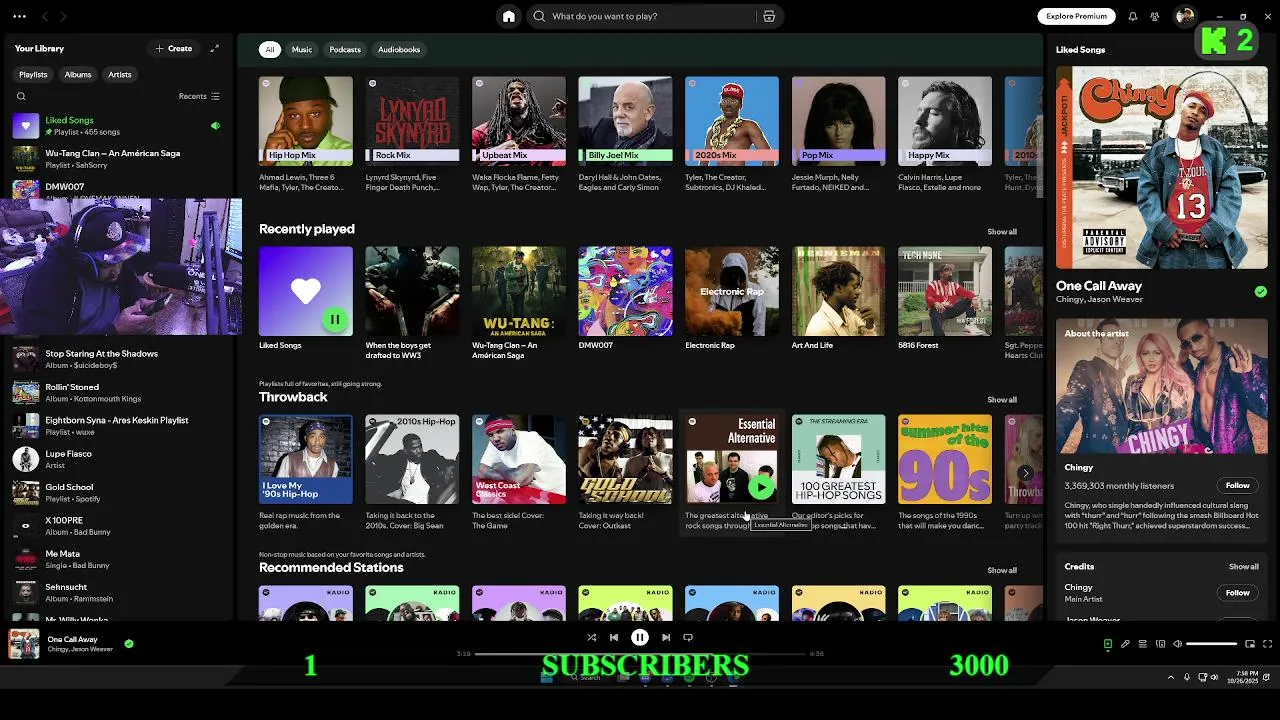Open lyrics with the microphone icon
The image size is (1280, 720).
[x=1125, y=644]
